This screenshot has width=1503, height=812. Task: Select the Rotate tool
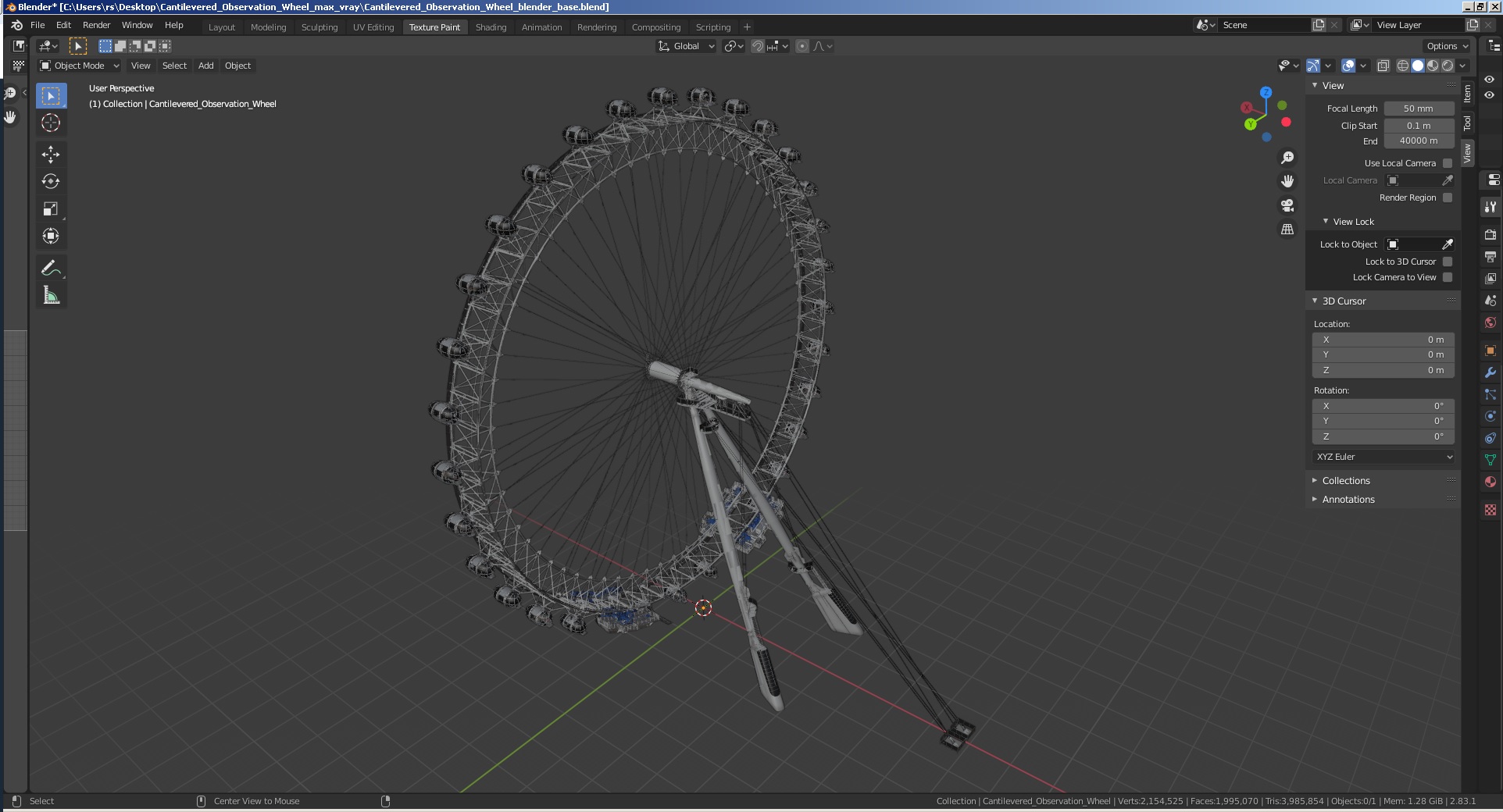tap(51, 181)
